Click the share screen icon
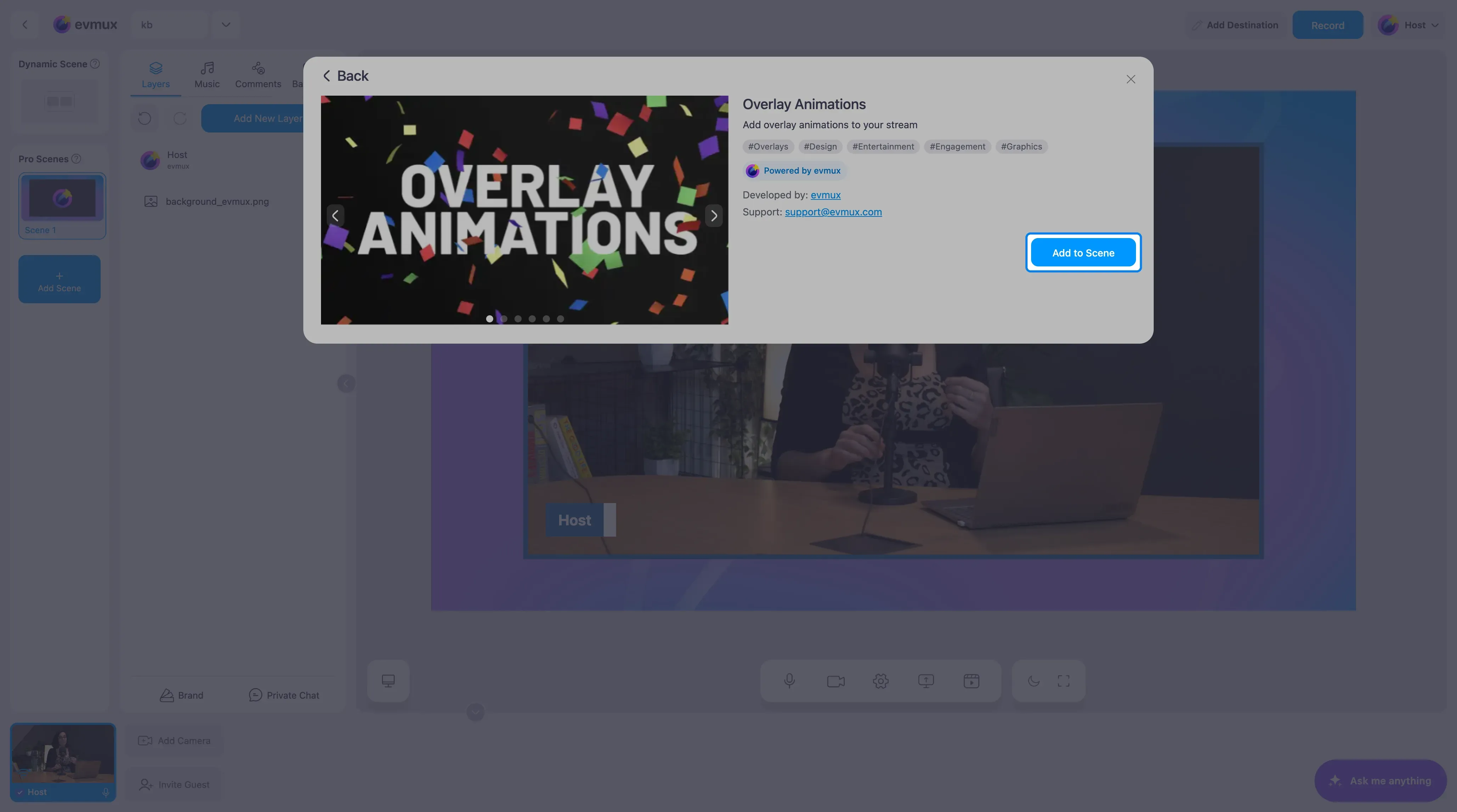The height and width of the screenshot is (812, 1457). 926,681
